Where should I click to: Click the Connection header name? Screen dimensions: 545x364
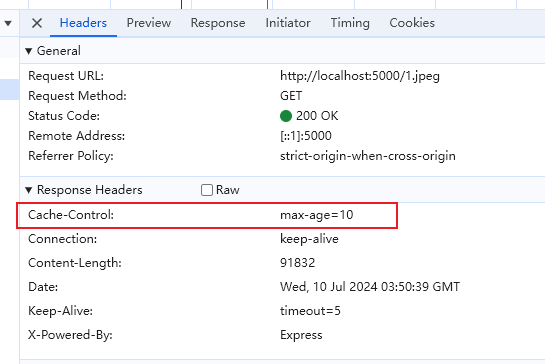click(x=63, y=239)
